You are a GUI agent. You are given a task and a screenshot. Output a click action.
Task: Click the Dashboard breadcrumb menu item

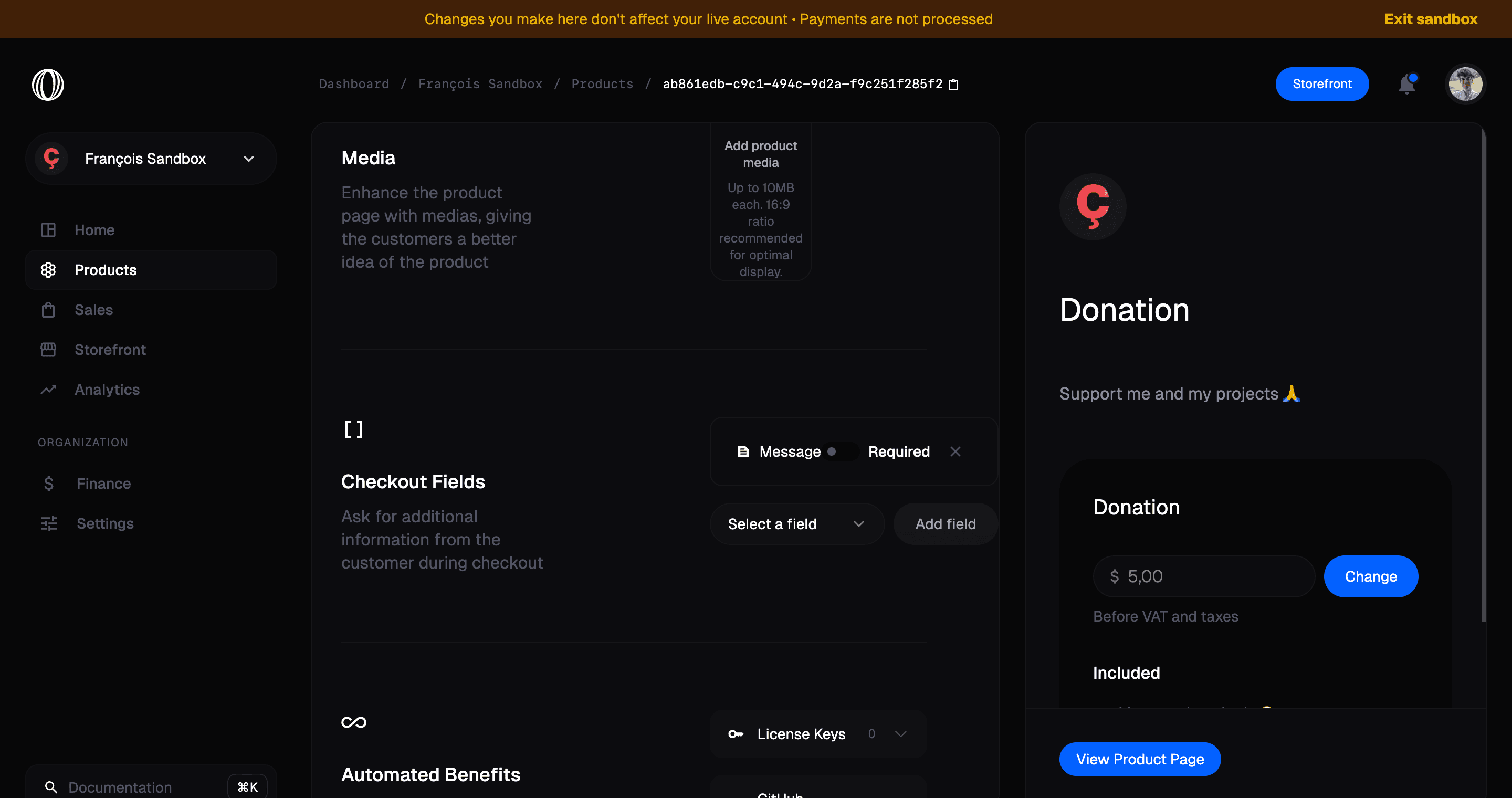[354, 84]
